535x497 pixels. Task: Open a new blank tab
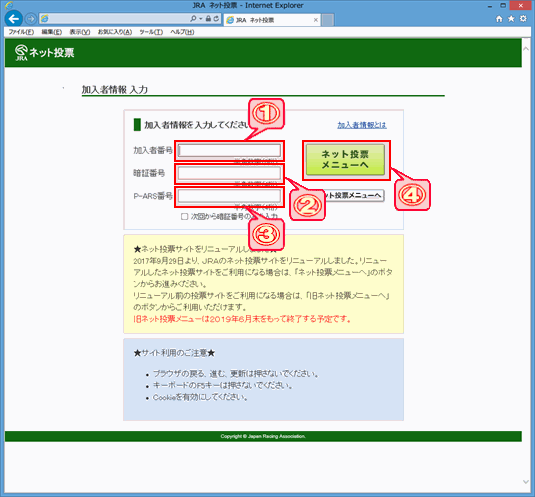(328, 20)
